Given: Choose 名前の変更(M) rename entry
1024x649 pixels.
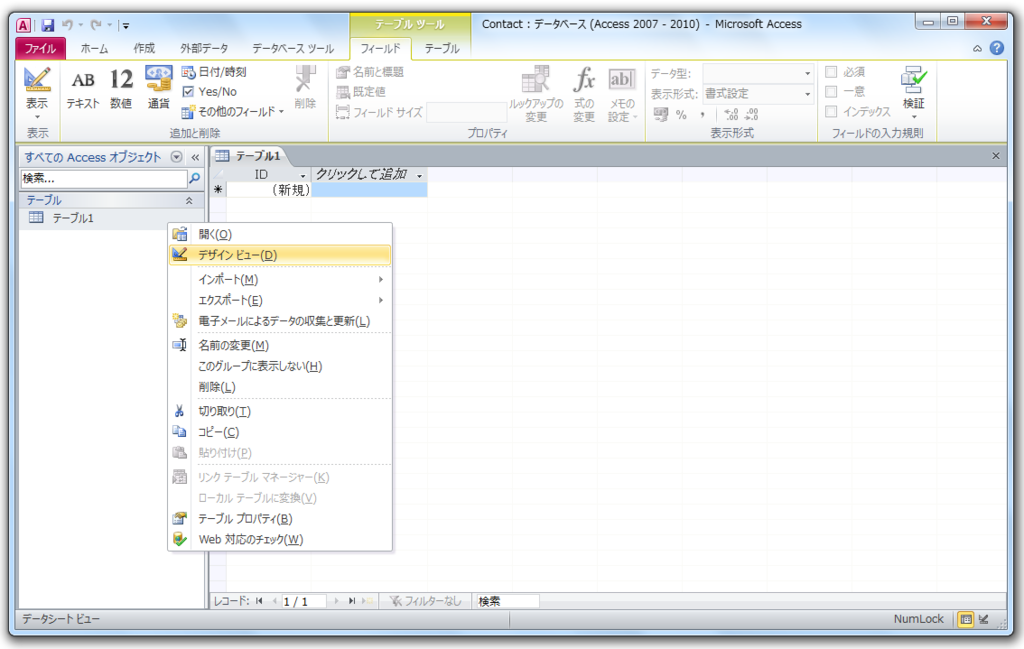Looking at the screenshot, I should 280,345.
